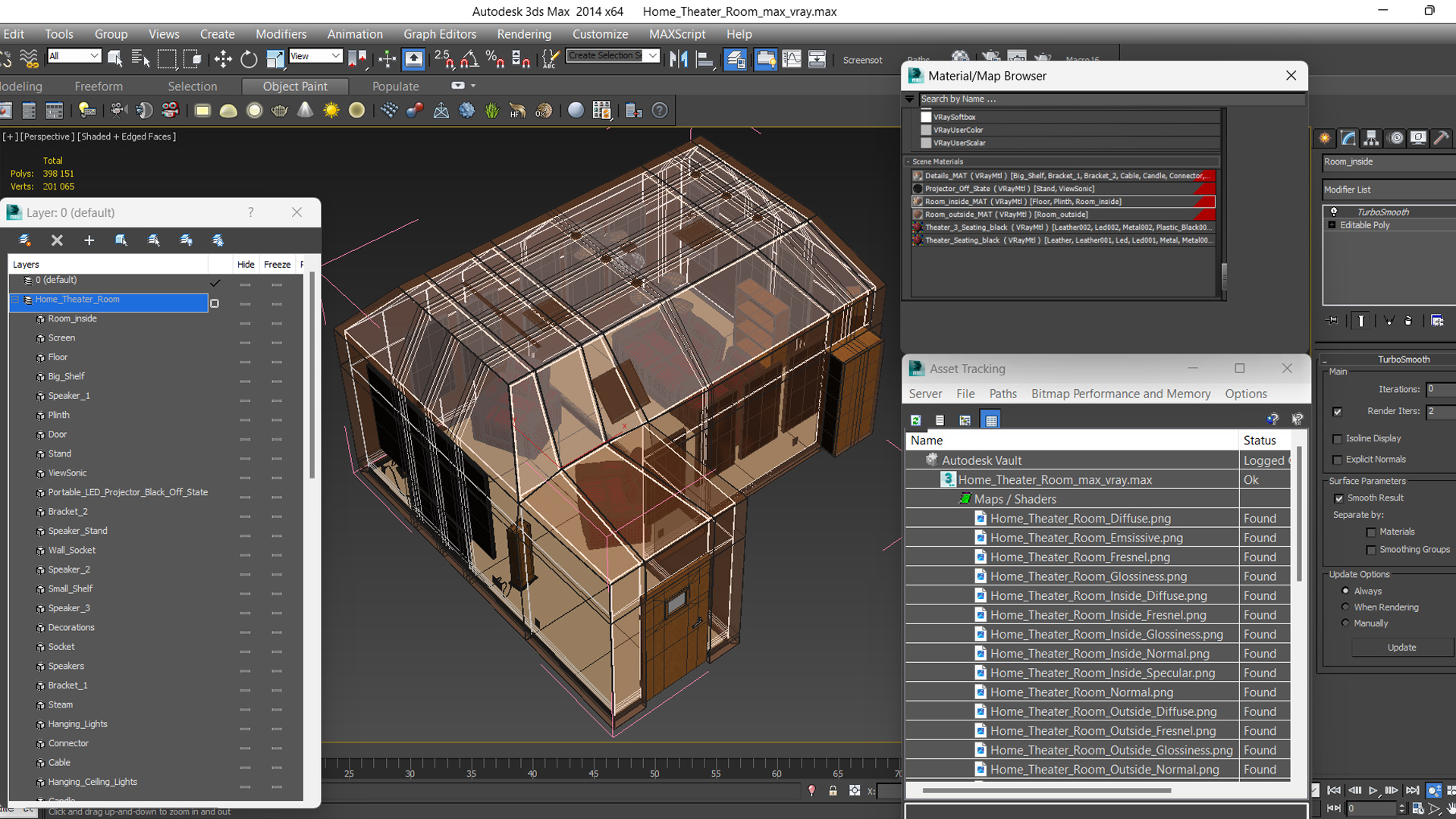
Task: Open Material Browser options arrow
Action: point(909,99)
